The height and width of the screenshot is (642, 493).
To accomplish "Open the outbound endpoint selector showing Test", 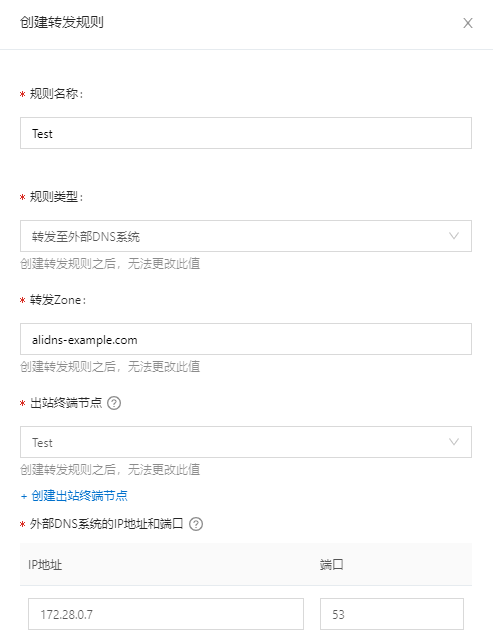I will pyautogui.click(x=246, y=442).
